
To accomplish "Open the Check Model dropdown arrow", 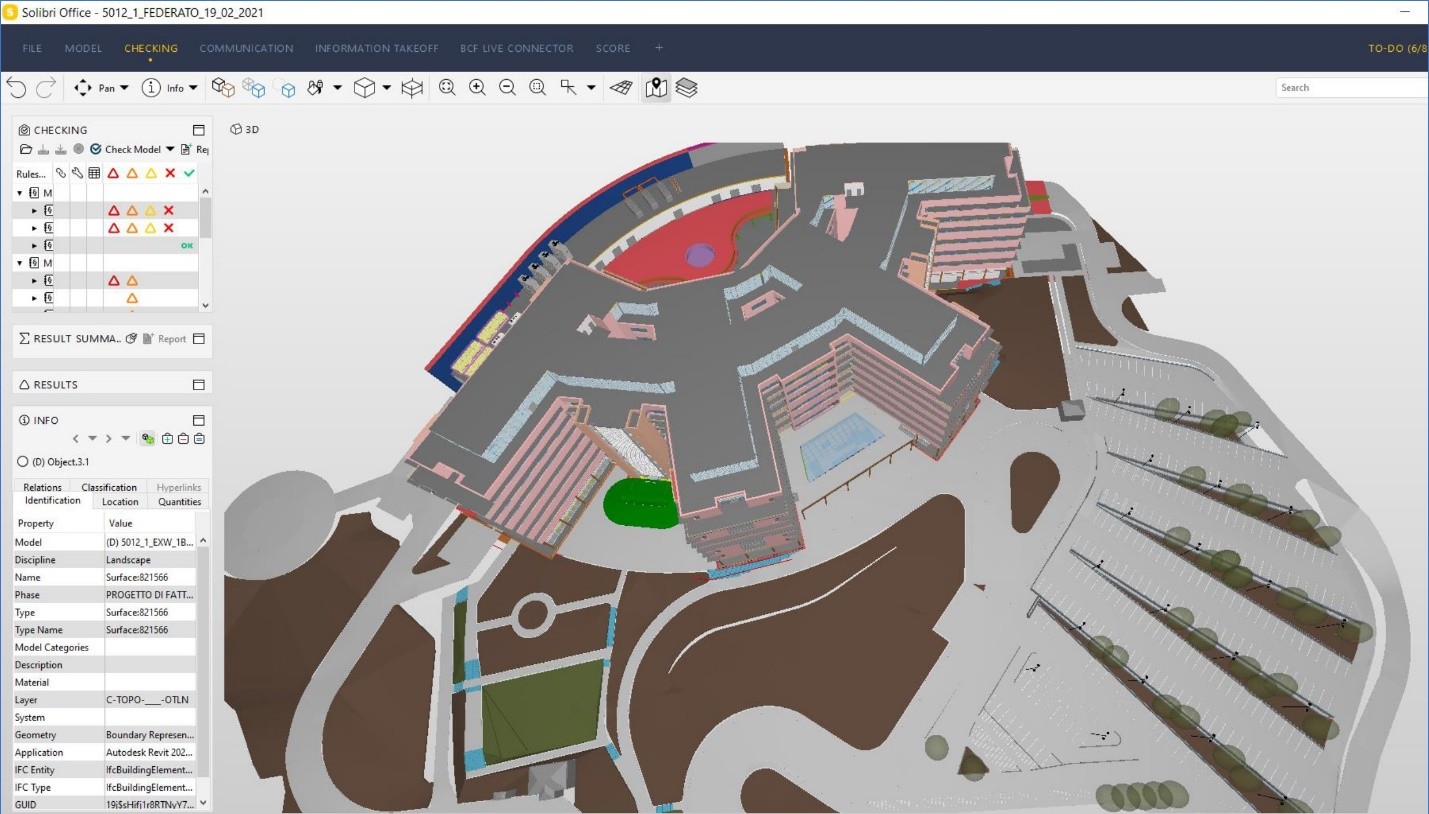I will 170,149.
